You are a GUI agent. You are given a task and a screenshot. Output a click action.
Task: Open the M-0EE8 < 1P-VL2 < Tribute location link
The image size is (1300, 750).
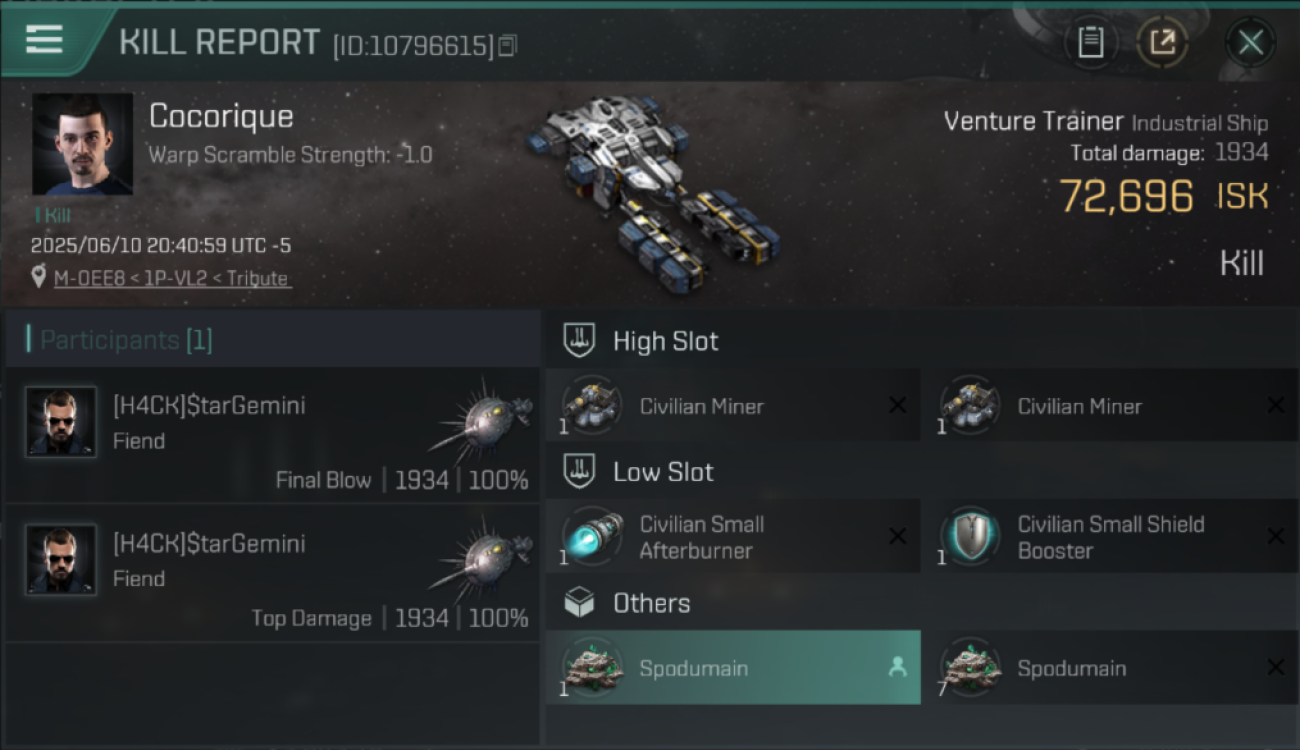[x=172, y=278]
